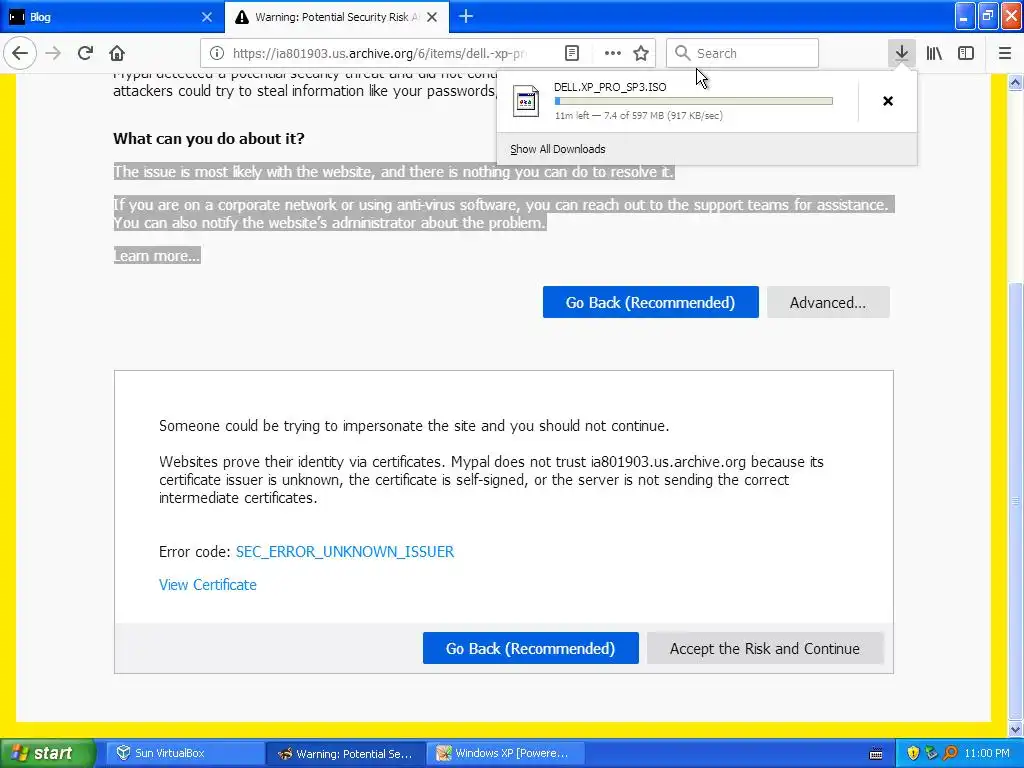This screenshot has height=768, width=1024.
Task: Click the Search input field
Action: 742,53
